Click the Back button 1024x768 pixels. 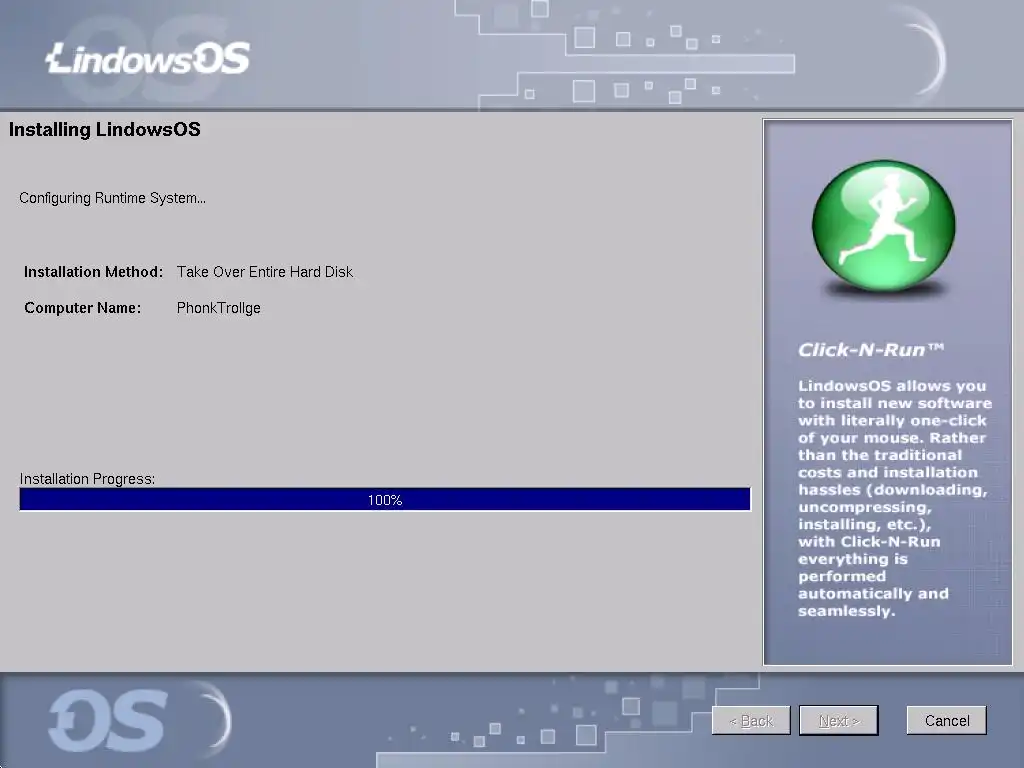[x=751, y=720]
